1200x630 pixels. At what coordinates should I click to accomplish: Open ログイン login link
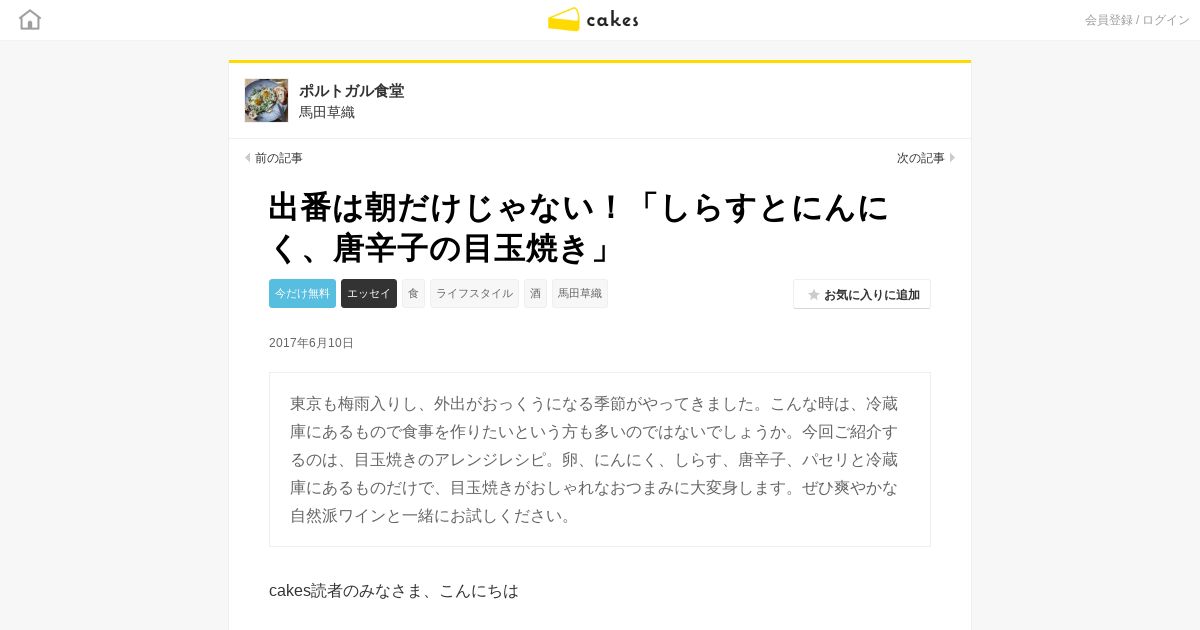[1166, 20]
